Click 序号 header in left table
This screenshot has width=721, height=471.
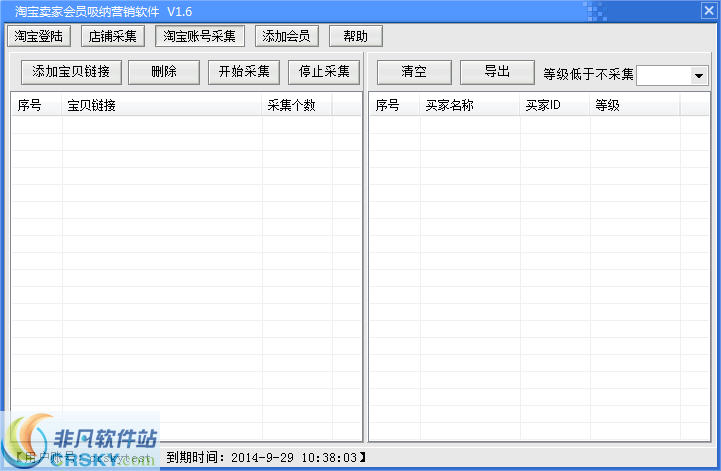36,105
